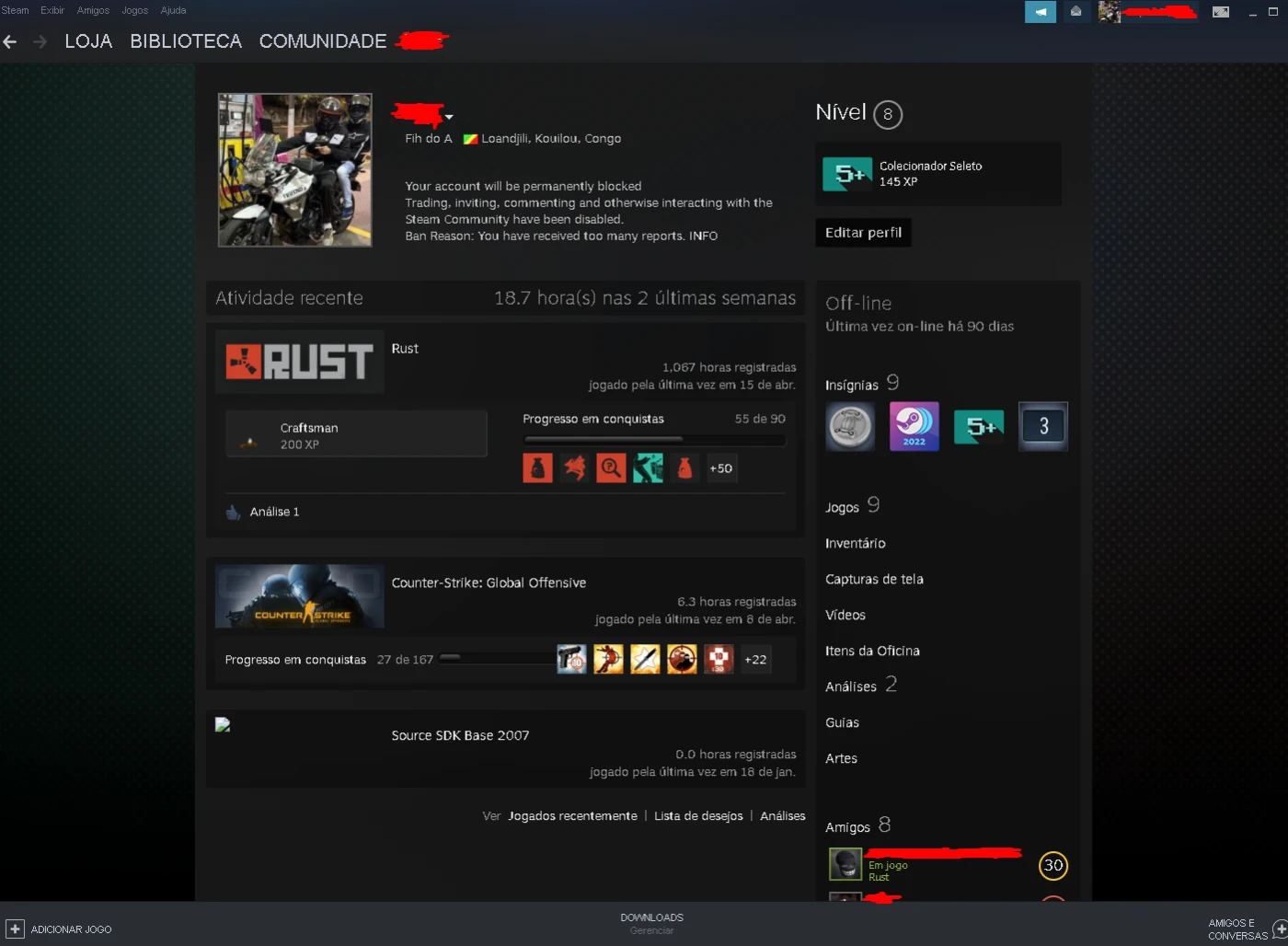Viewport: 1288px width, 946px height.
Task: Open the Jogos menu
Action: tap(135, 11)
